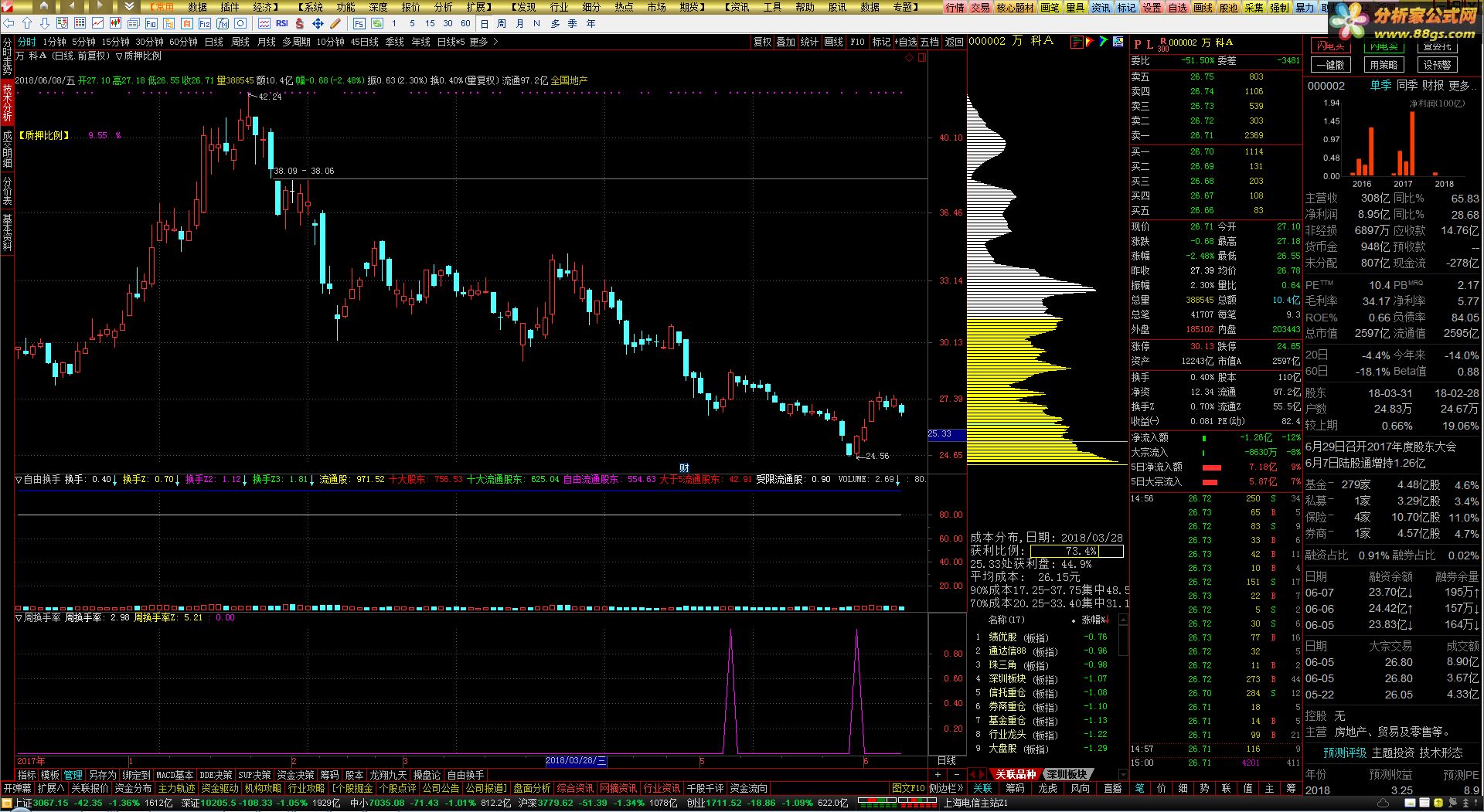The image size is (1484, 812).
Task: Select the 周 weekly period toggle
Action: (502, 23)
